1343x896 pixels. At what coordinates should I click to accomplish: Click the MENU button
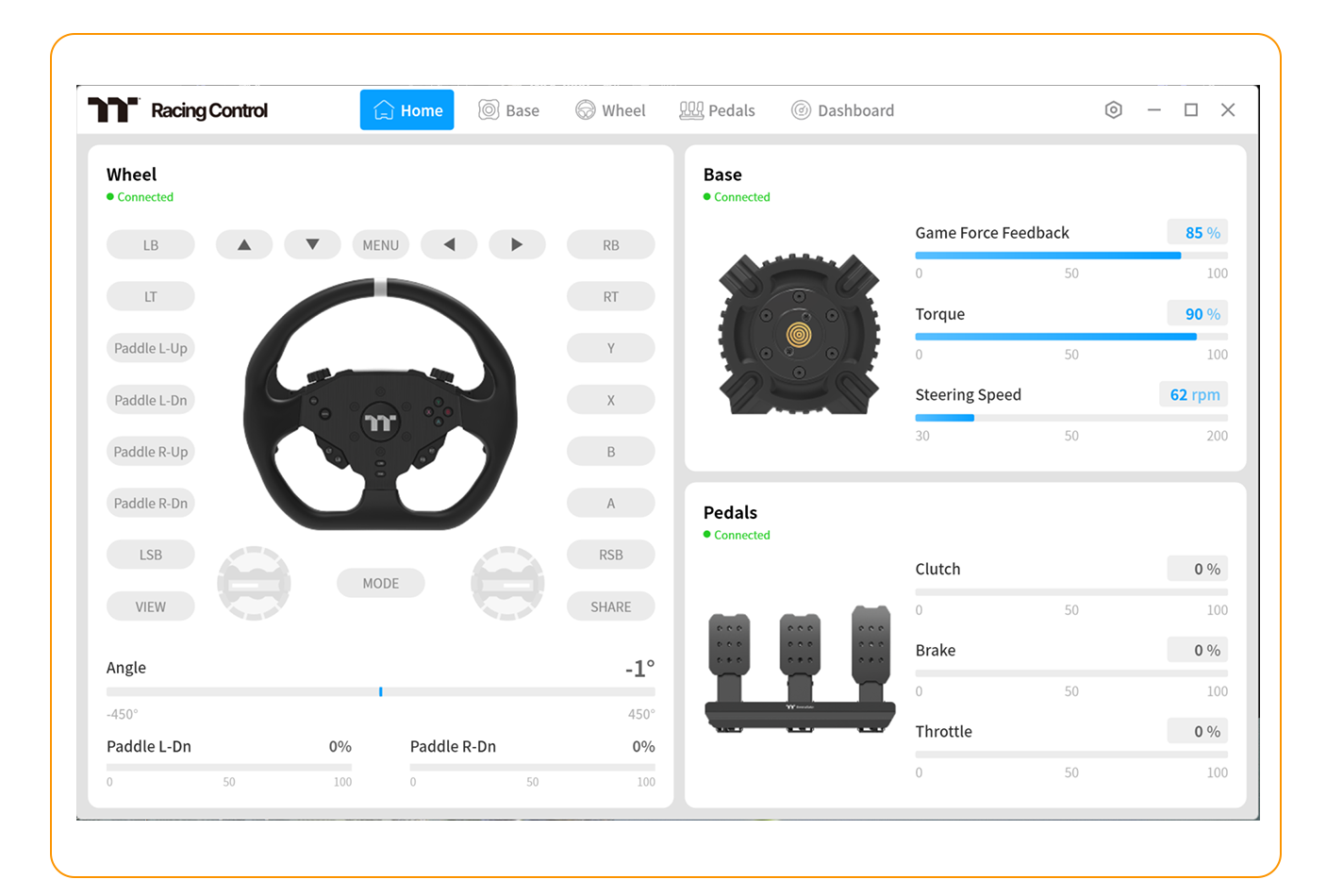coord(380,245)
